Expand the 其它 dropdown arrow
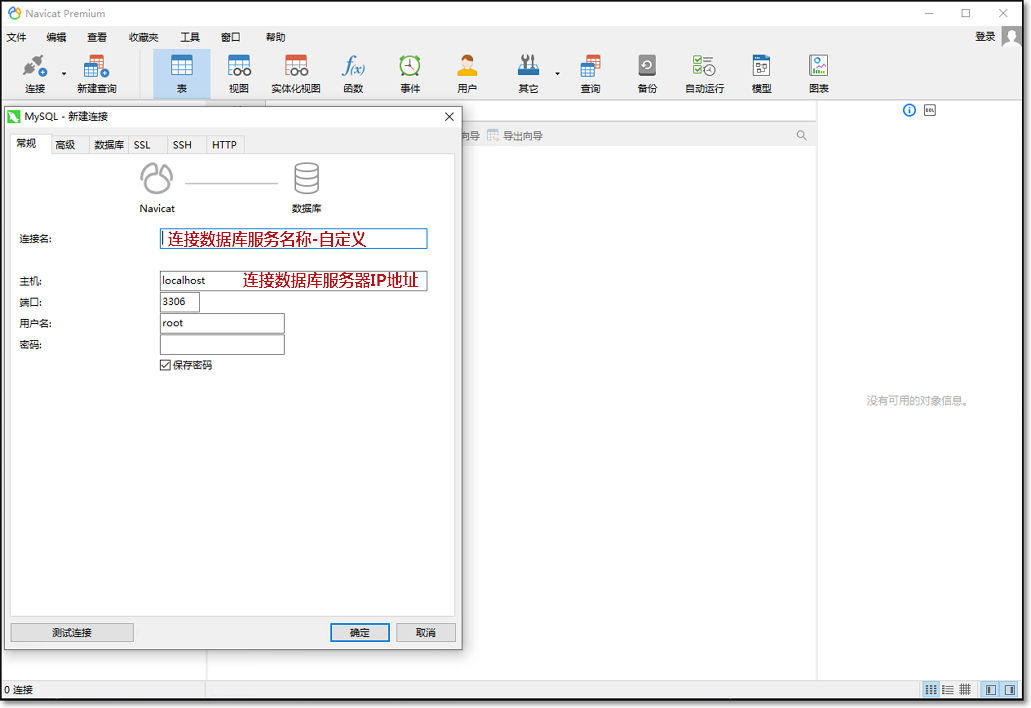1031x708 pixels. click(x=557, y=73)
